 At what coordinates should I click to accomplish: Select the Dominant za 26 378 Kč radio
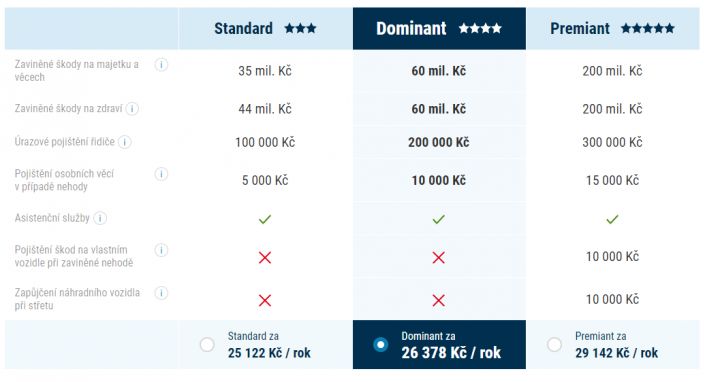point(380,344)
